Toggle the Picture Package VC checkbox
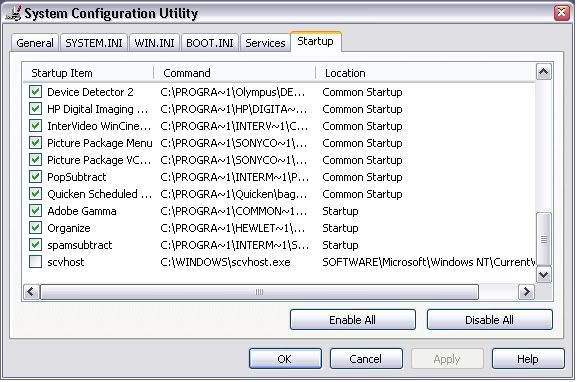This screenshot has height=382, width=577. [35, 160]
